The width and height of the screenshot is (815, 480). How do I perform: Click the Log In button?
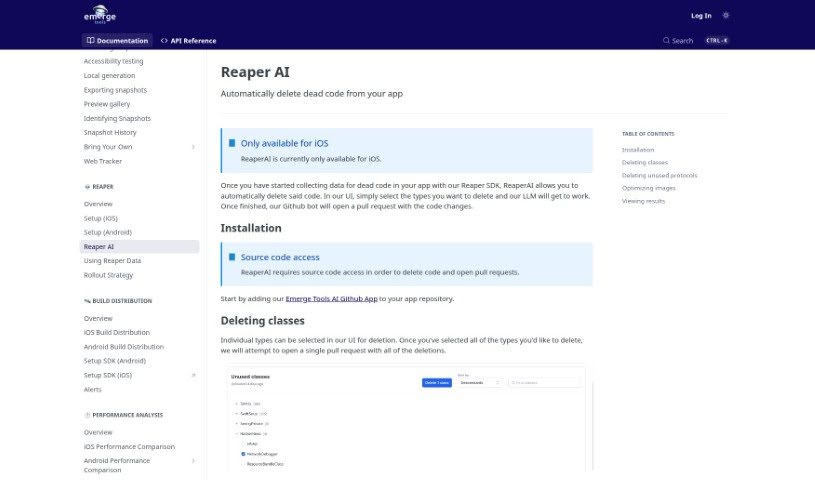pyautogui.click(x=701, y=16)
